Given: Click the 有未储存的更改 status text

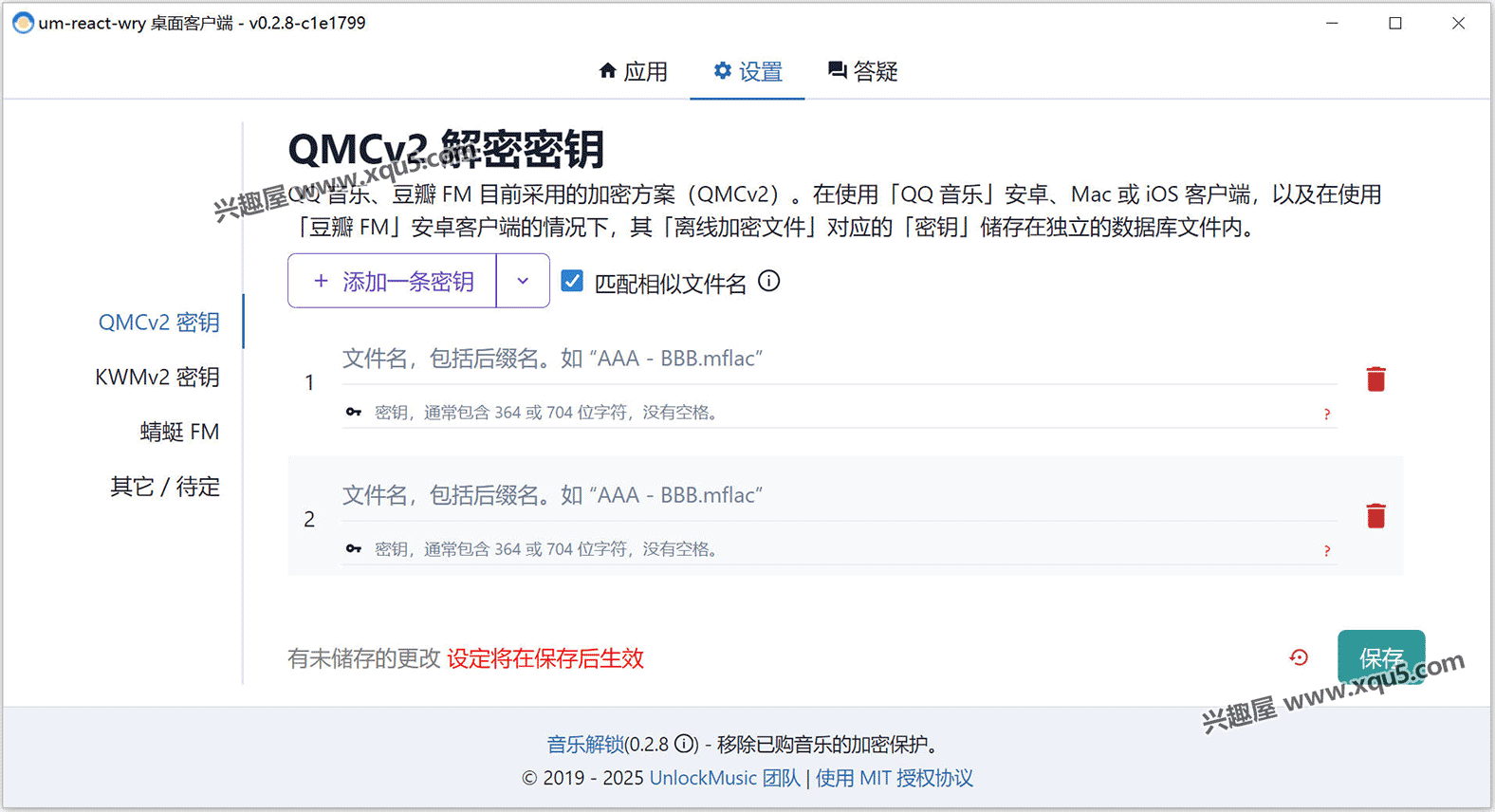Looking at the screenshot, I should pos(364,658).
